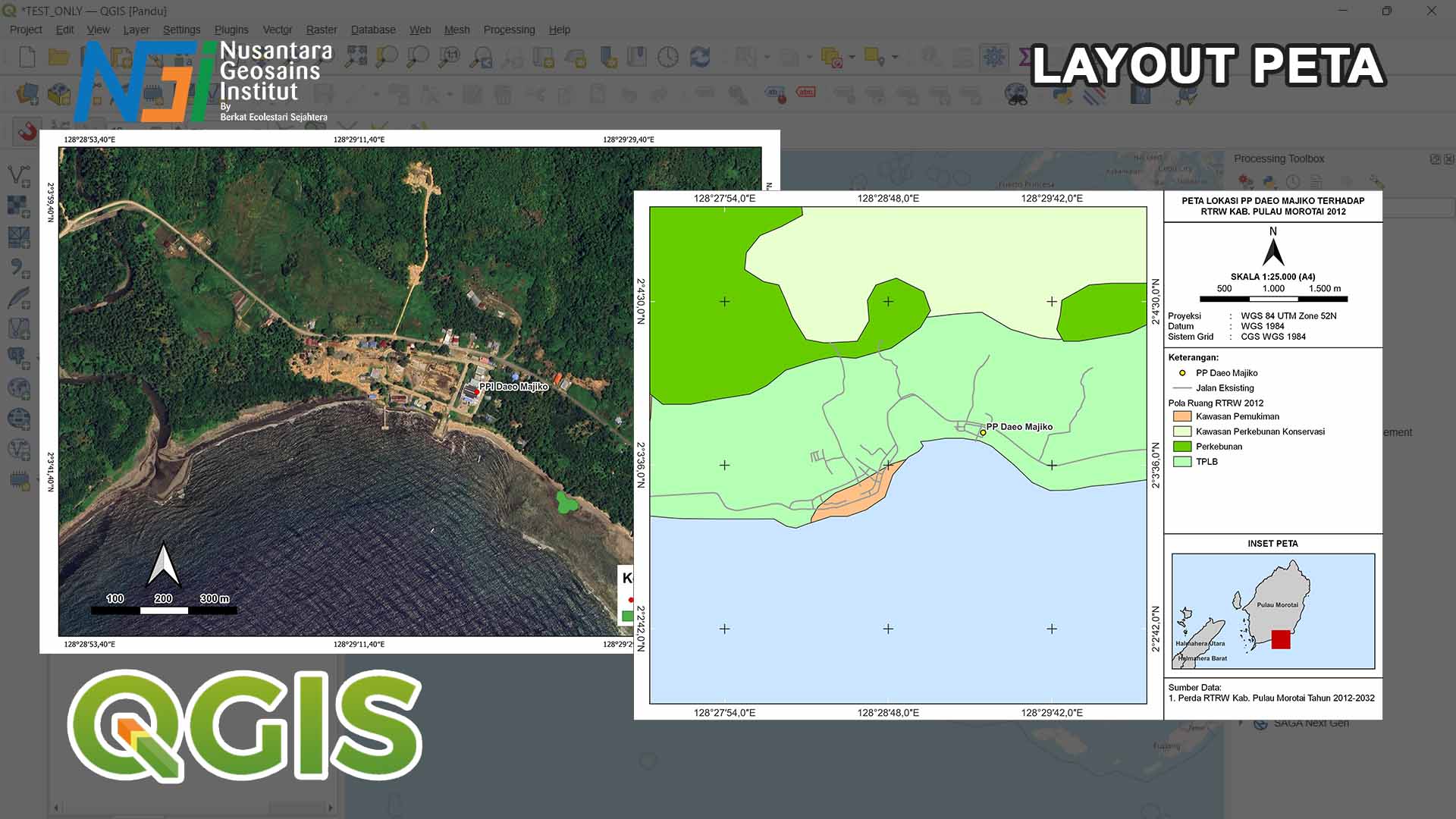Click Add WFS Layer icon in sidebar
The width and height of the screenshot is (1456, 819).
(19, 449)
